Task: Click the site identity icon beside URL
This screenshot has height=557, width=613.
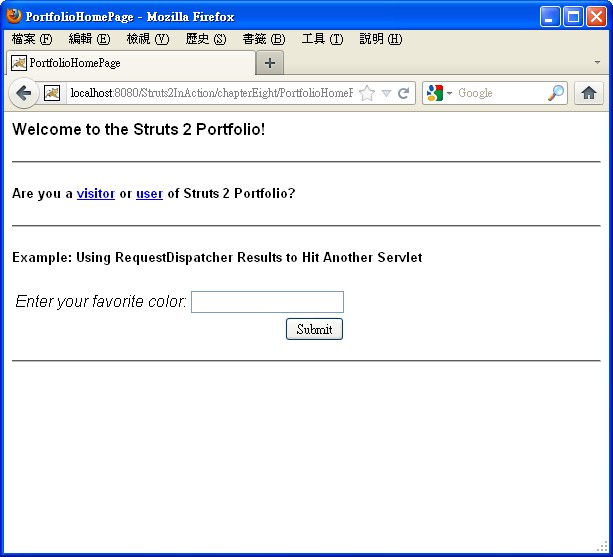Action: [x=52, y=93]
